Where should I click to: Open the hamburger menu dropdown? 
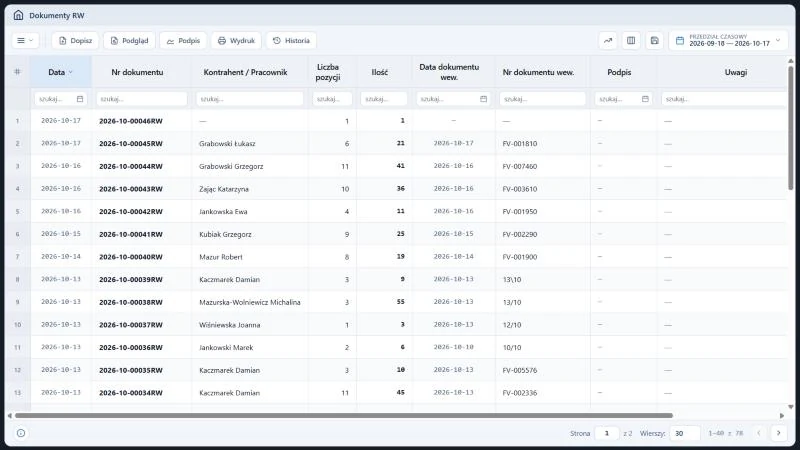tap(25, 40)
